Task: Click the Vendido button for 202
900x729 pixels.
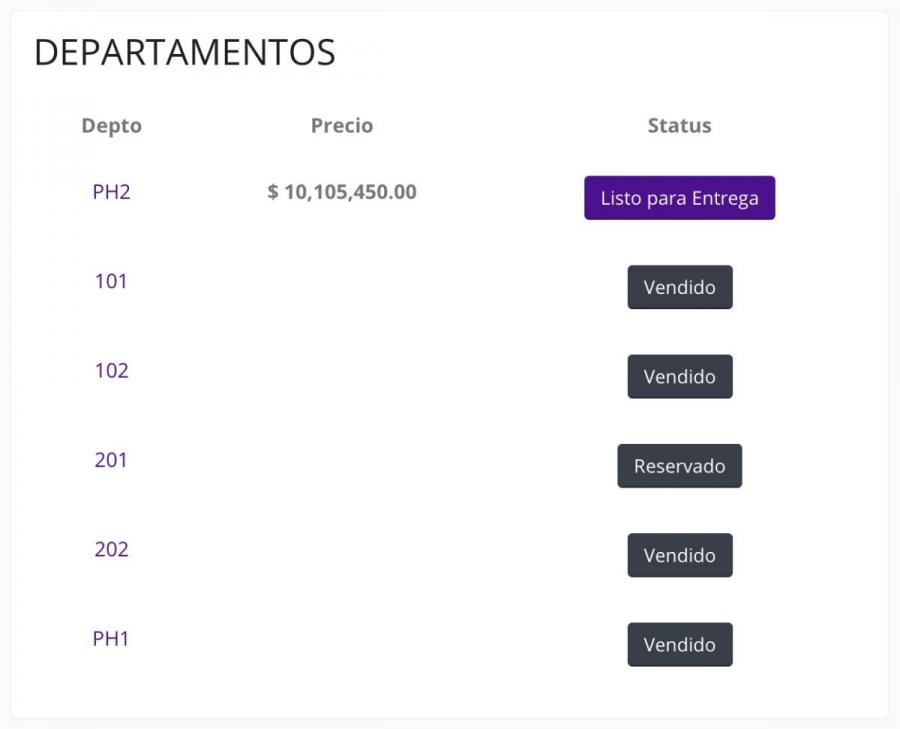Action: 680,555
